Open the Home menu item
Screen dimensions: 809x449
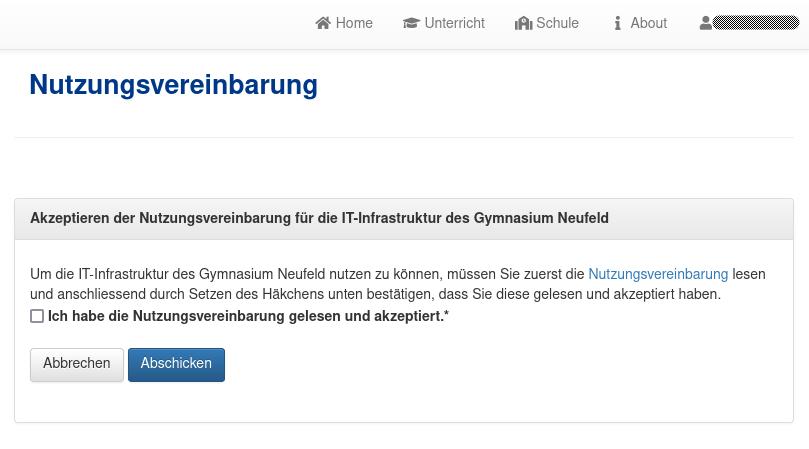pyautogui.click(x=354, y=23)
